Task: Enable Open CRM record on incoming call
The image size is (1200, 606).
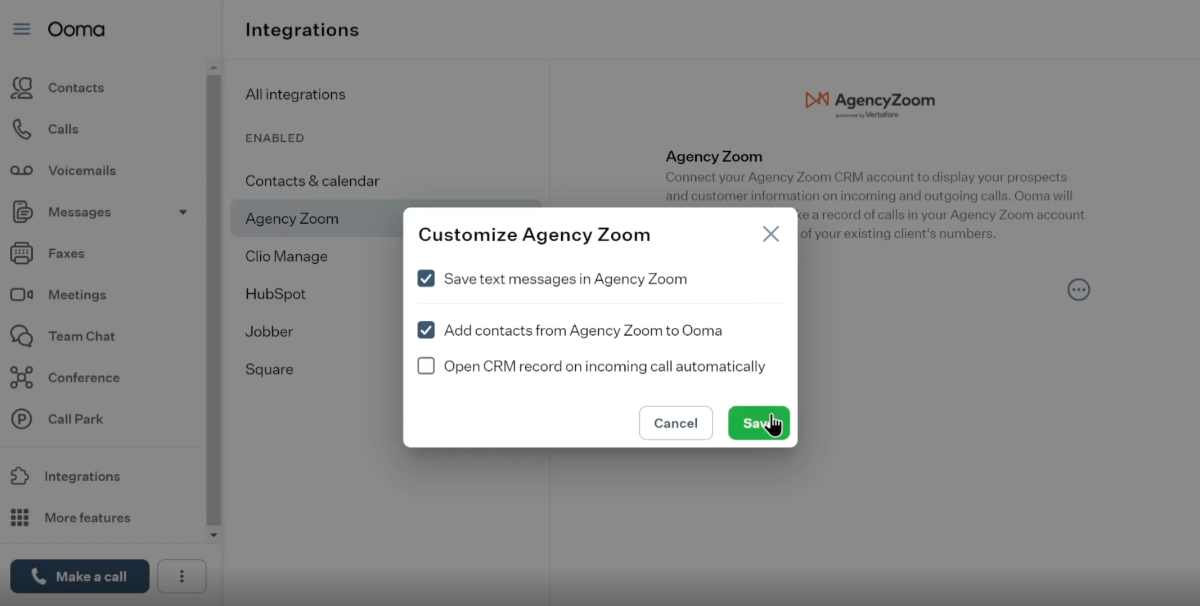Action: click(426, 366)
